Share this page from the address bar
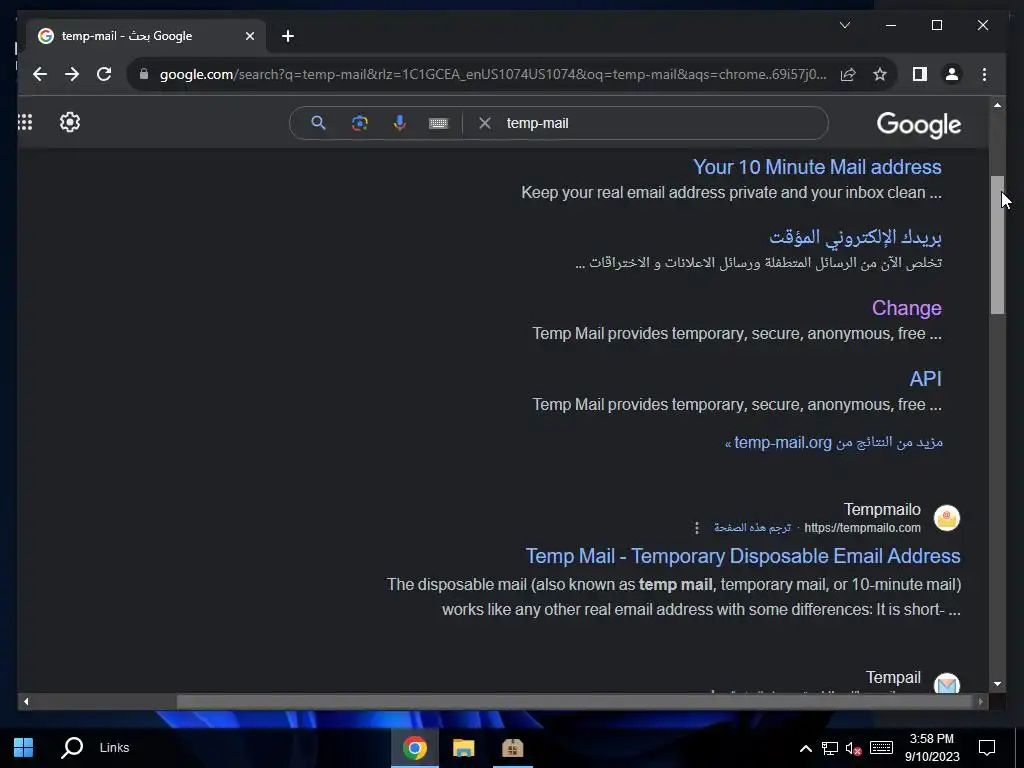The image size is (1024, 768). (848, 74)
